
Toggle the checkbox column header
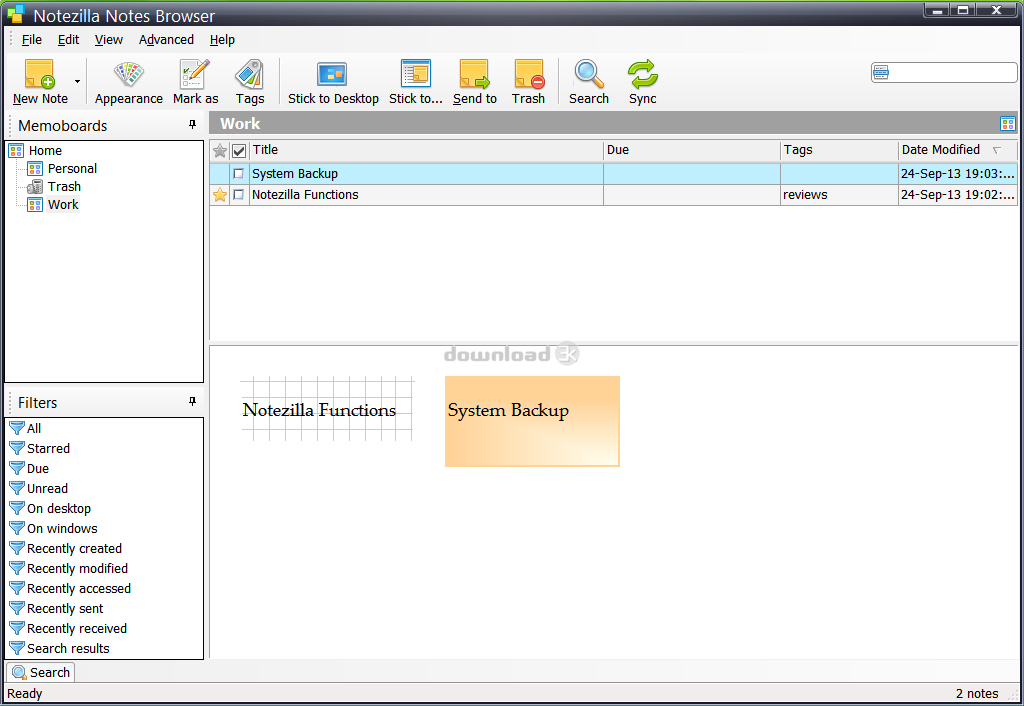239,151
